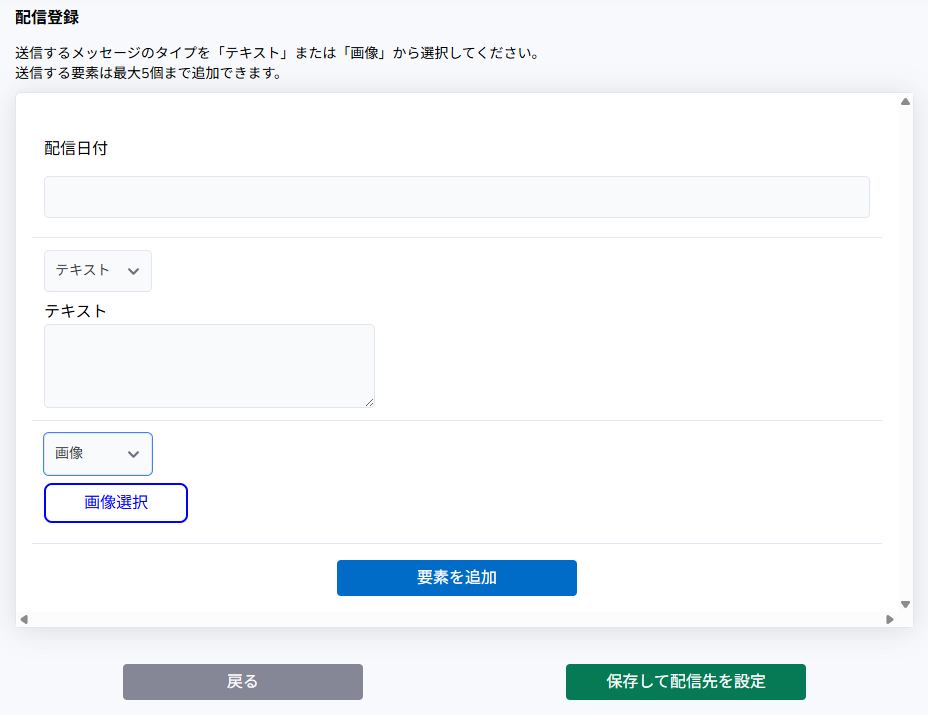Open the 画像 message type dropdown

point(97,454)
